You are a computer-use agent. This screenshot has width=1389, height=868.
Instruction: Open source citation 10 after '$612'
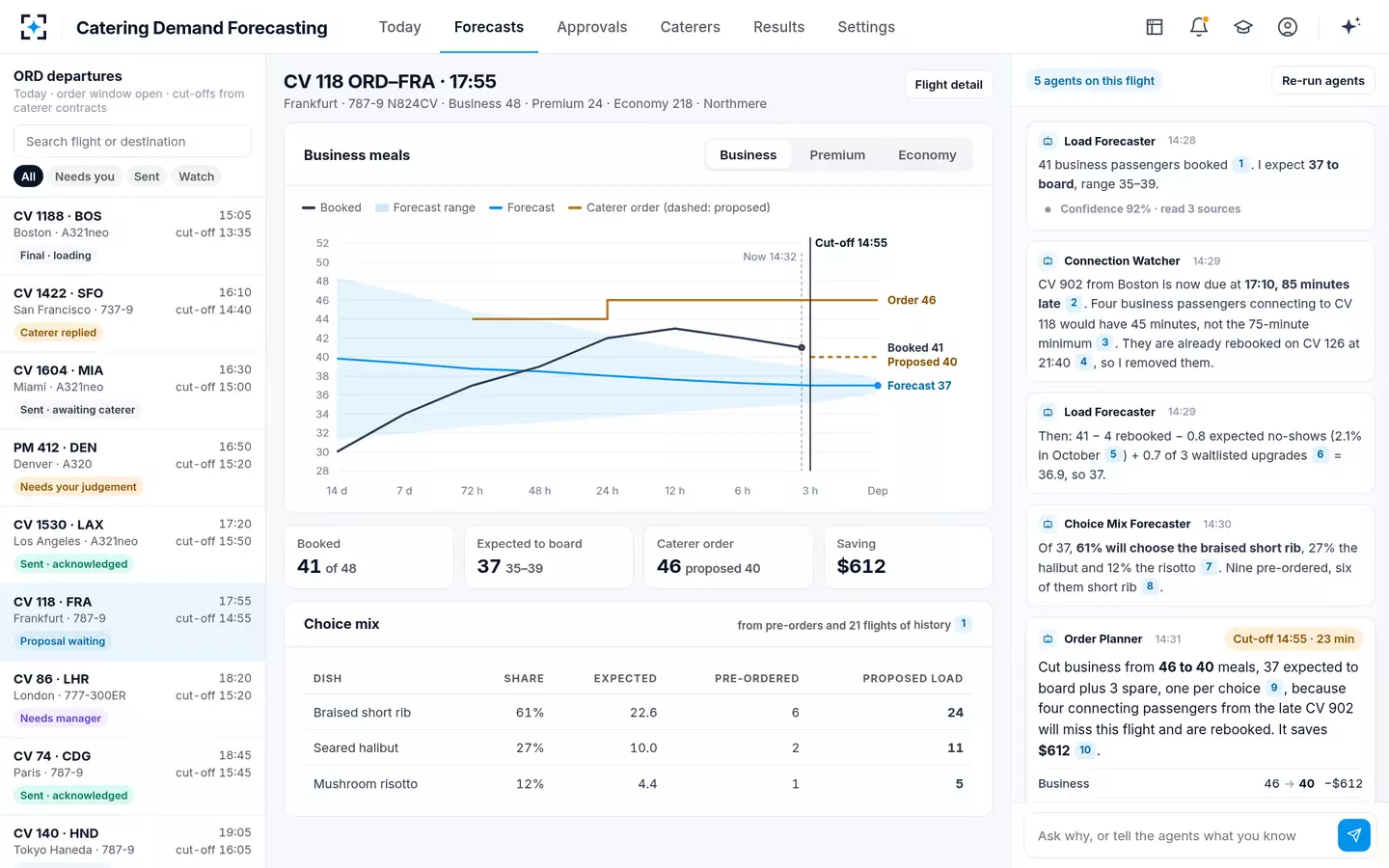[1085, 749]
